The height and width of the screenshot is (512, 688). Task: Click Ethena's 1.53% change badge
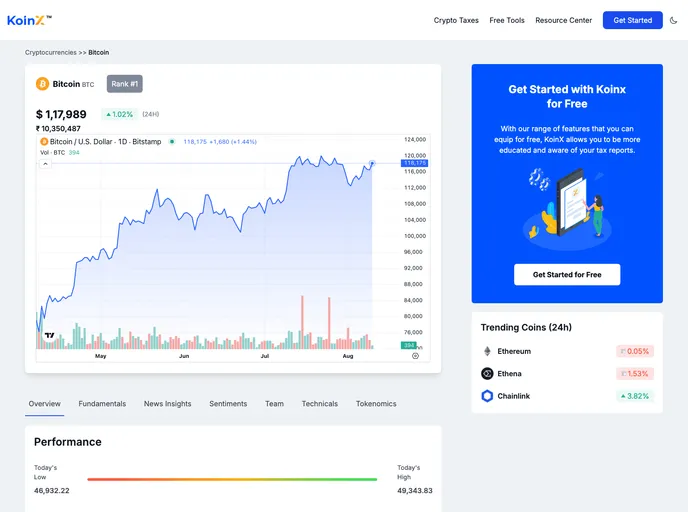635,374
